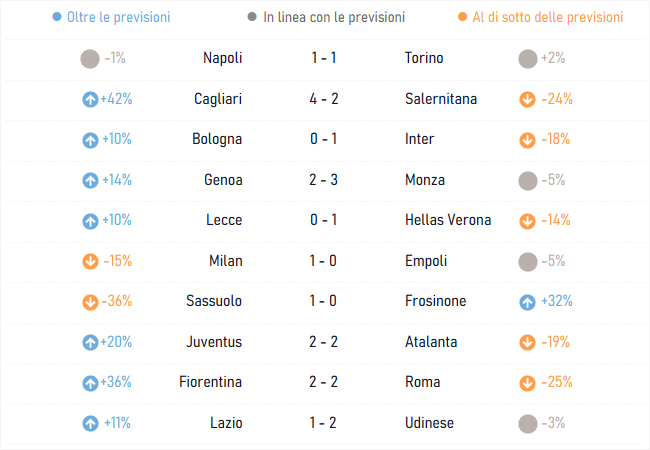Select the 'In linea con le previsioni' legend label
This screenshot has height=450, width=650.
334,17
